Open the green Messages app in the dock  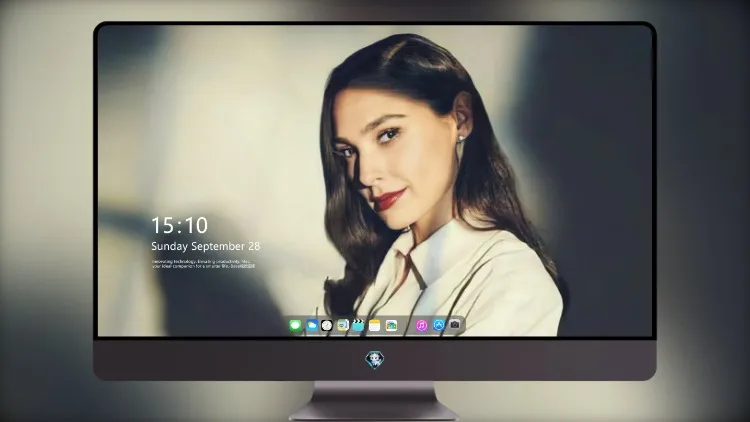[295, 325]
